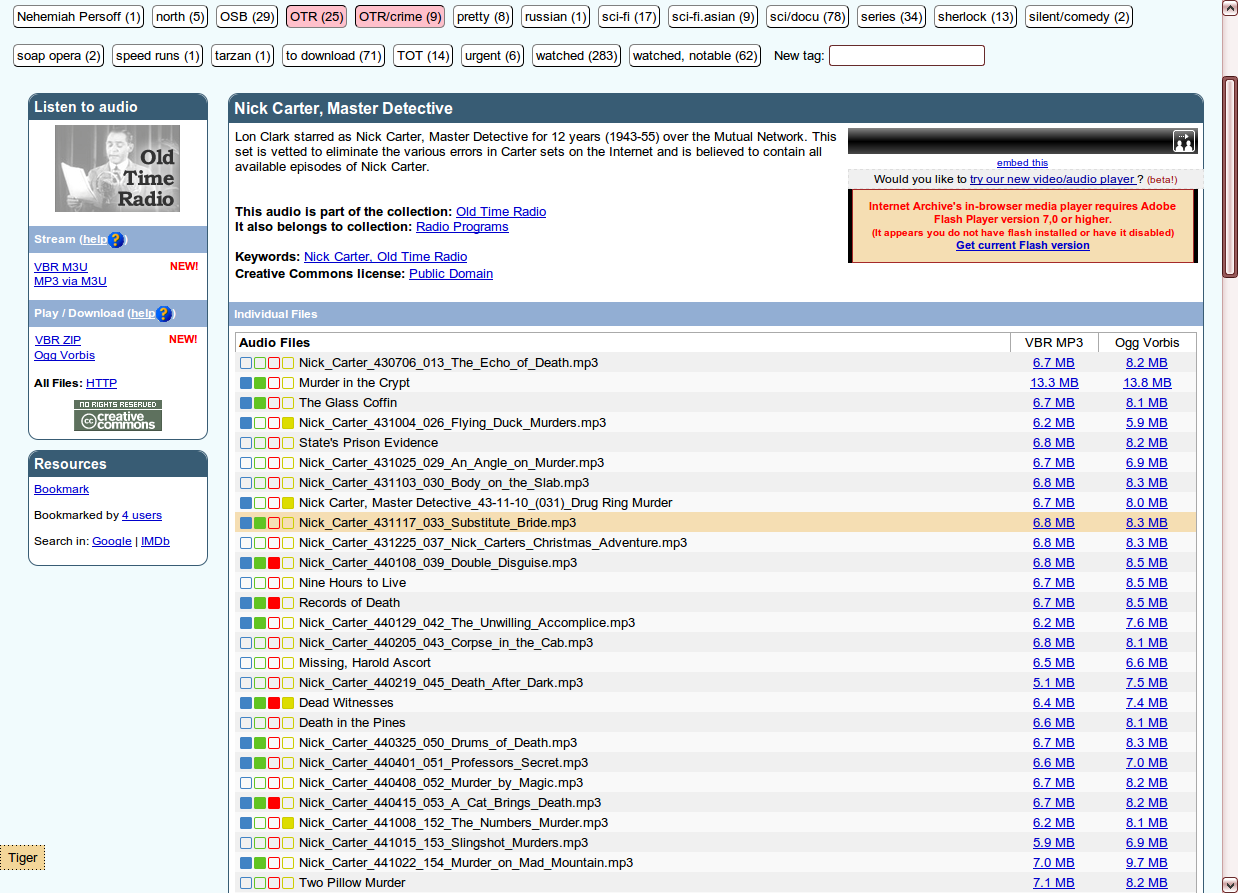Open the Radio Programs collection link

(462, 227)
